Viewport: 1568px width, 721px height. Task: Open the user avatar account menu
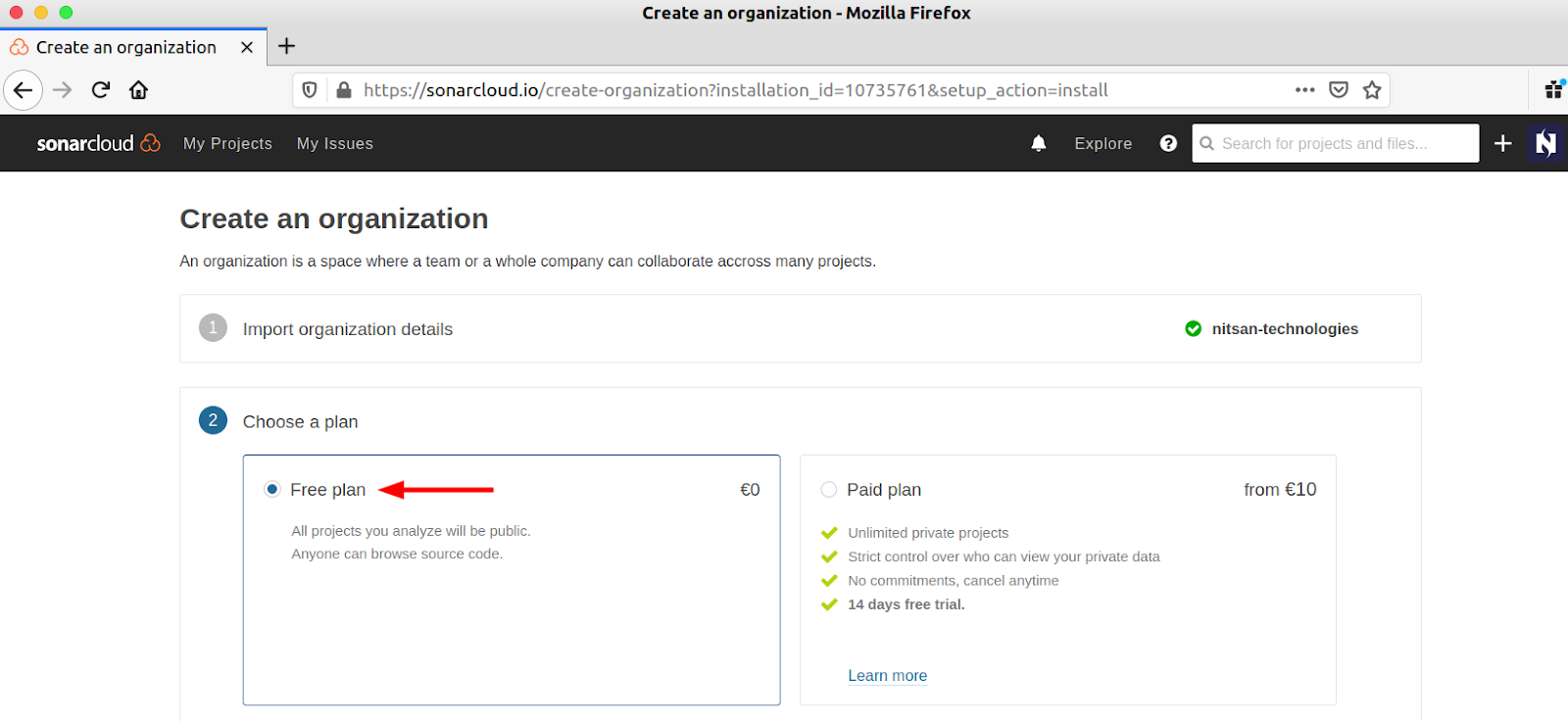click(x=1545, y=143)
